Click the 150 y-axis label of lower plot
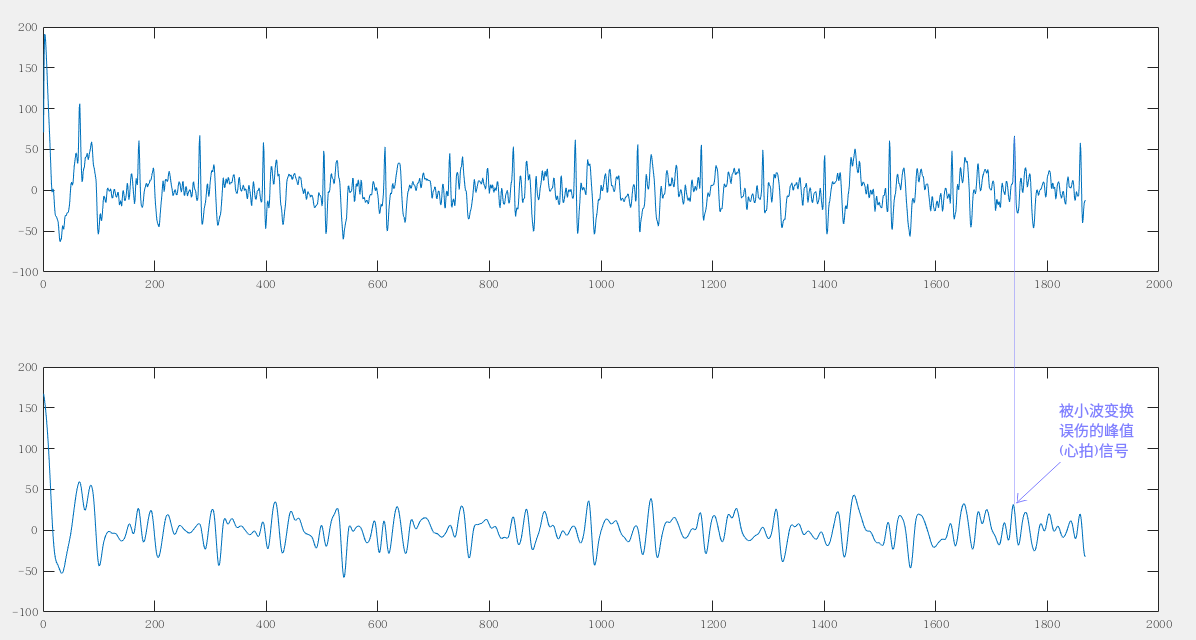1196x640 pixels. 27,408
